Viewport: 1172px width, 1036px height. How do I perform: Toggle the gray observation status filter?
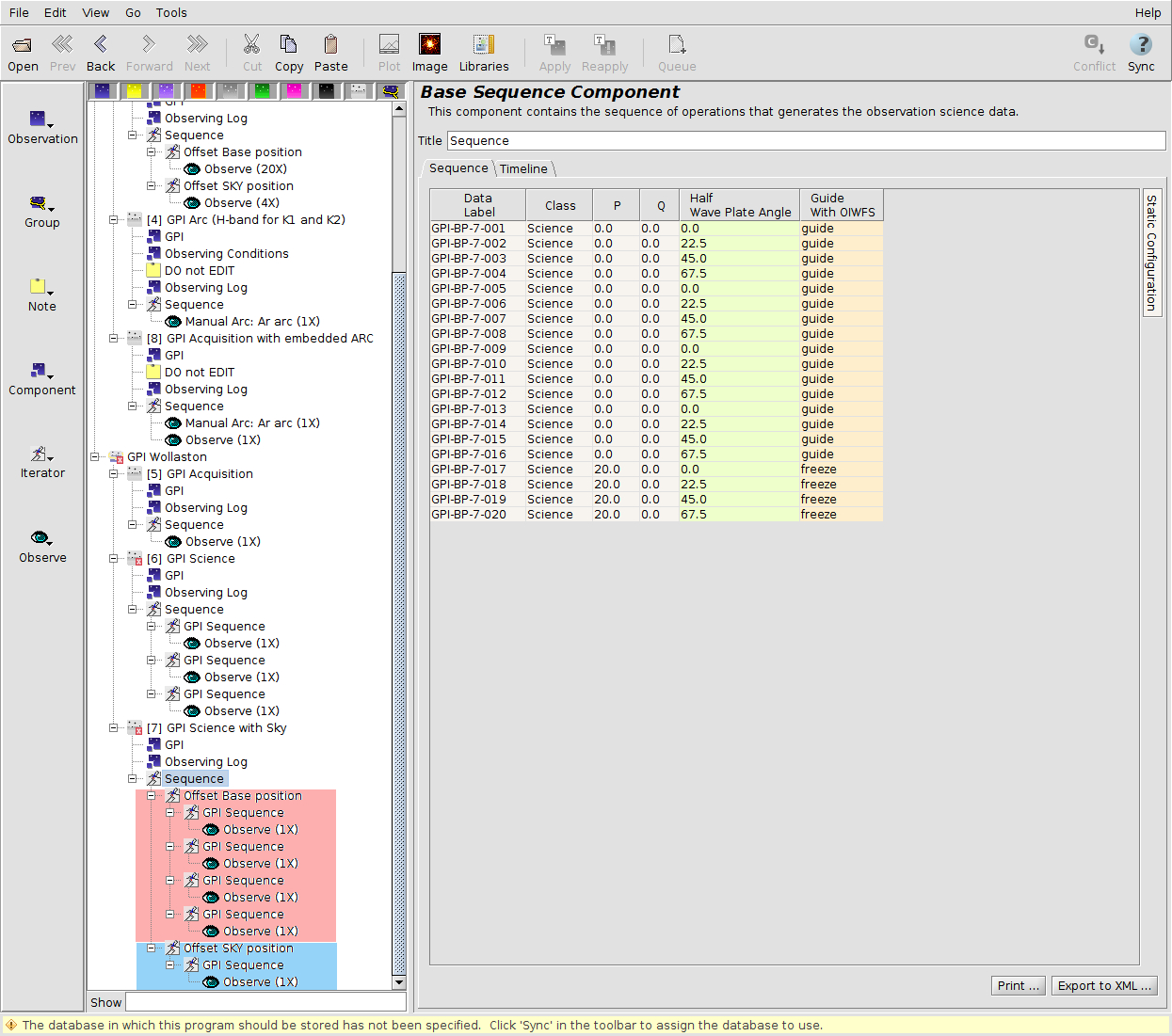pyautogui.click(x=231, y=90)
